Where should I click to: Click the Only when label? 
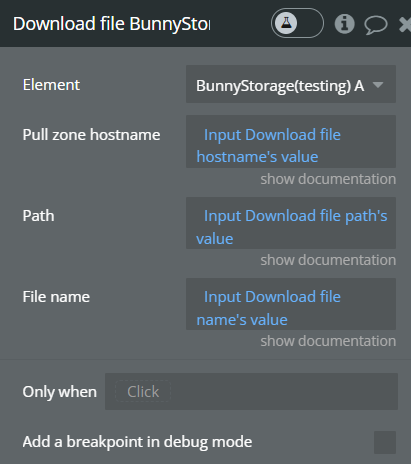[x=60, y=392]
